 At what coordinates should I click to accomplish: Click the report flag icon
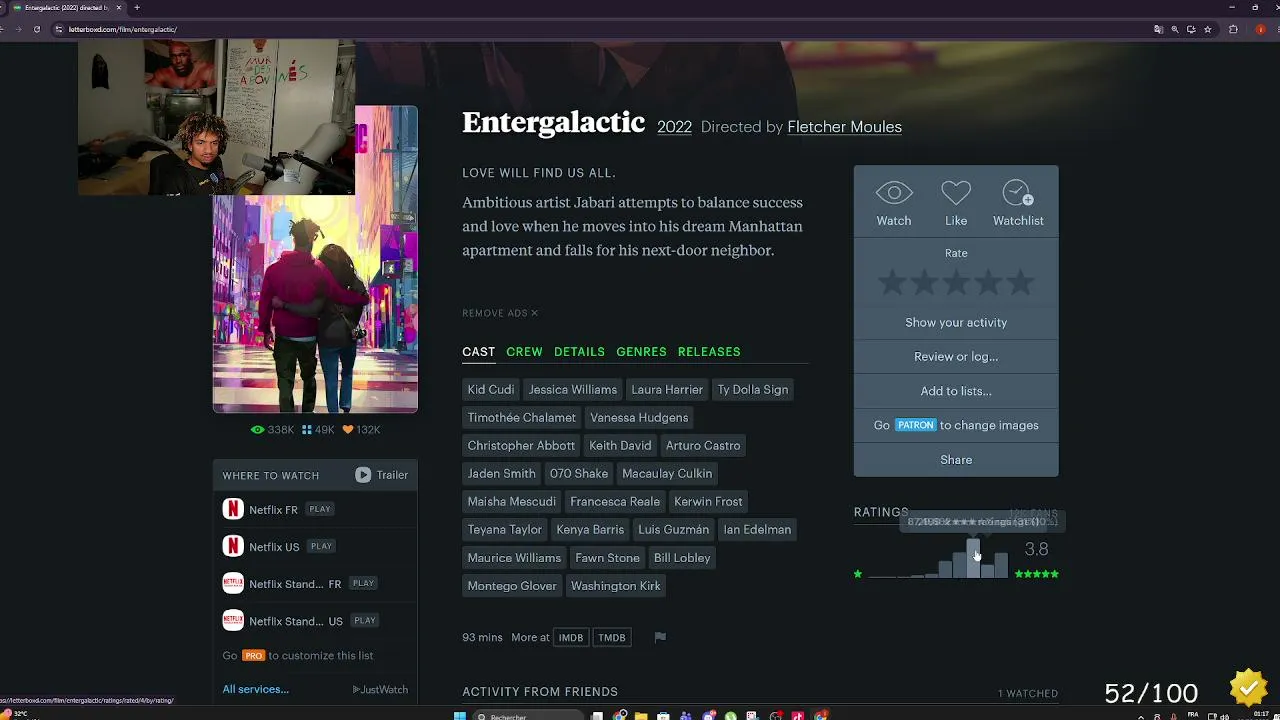pyautogui.click(x=660, y=637)
